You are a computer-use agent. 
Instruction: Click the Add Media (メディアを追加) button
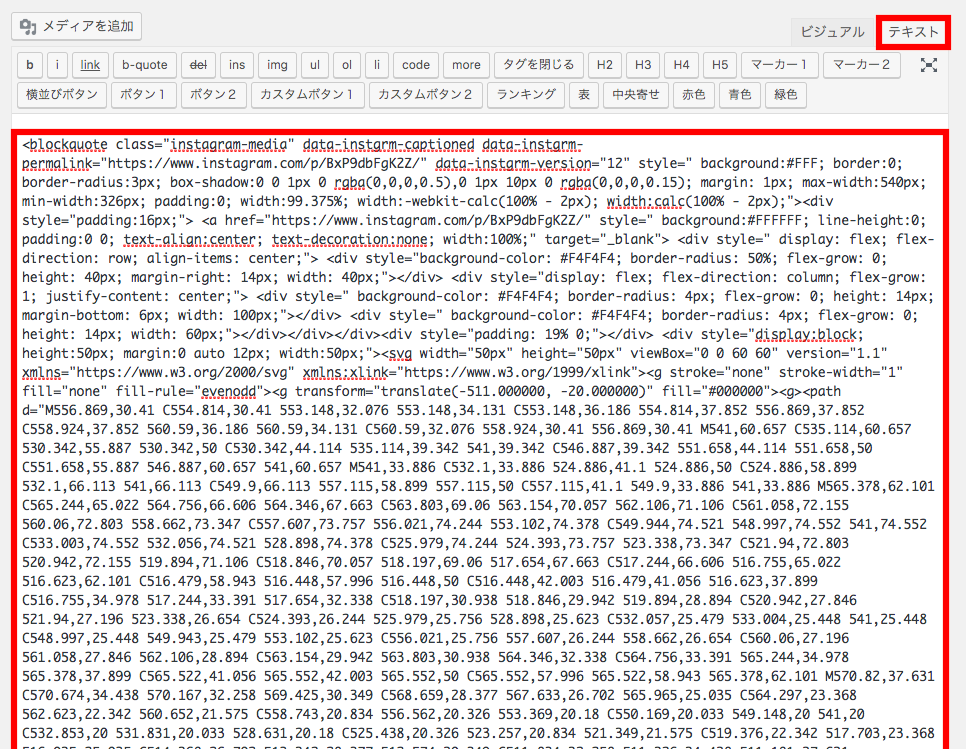point(76,26)
